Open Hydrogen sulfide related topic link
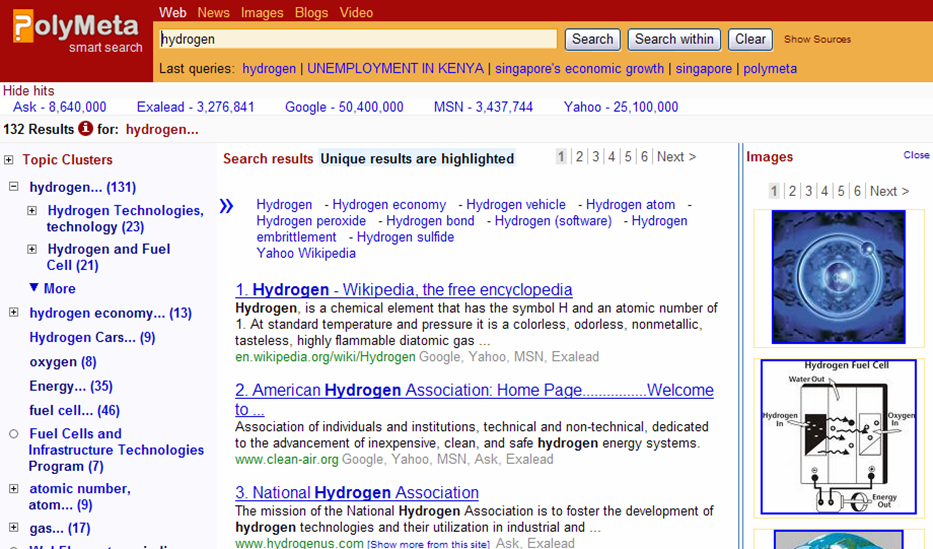 (405, 237)
